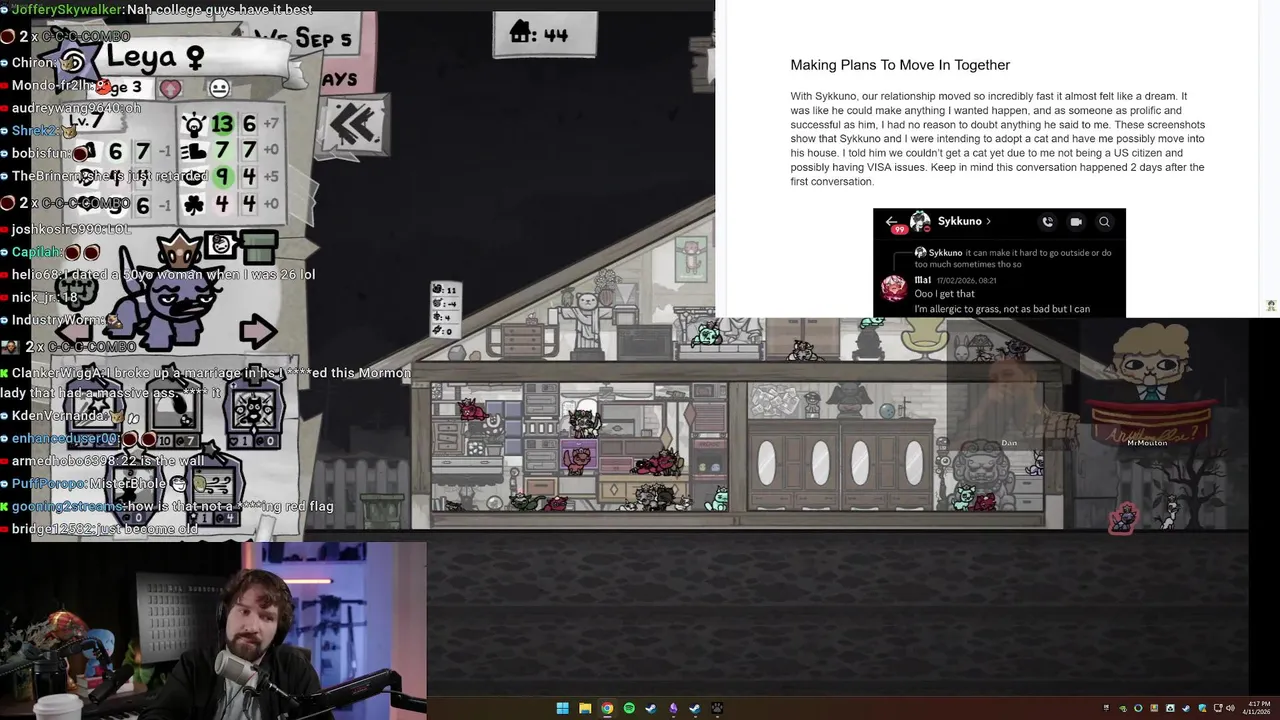Image resolution: width=1280 pixels, height=720 pixels.
Task: Click the pink highlighted cat outside the house
Action: (1122, 517)
